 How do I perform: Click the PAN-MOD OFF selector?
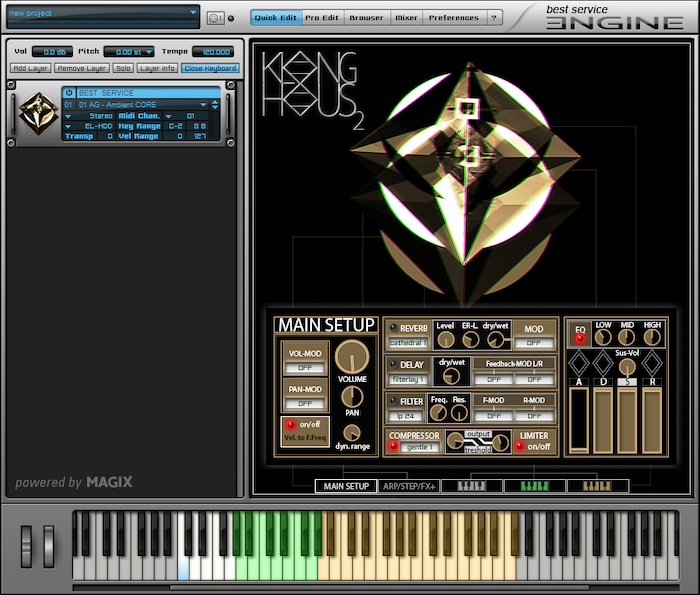tap(305, 404)
